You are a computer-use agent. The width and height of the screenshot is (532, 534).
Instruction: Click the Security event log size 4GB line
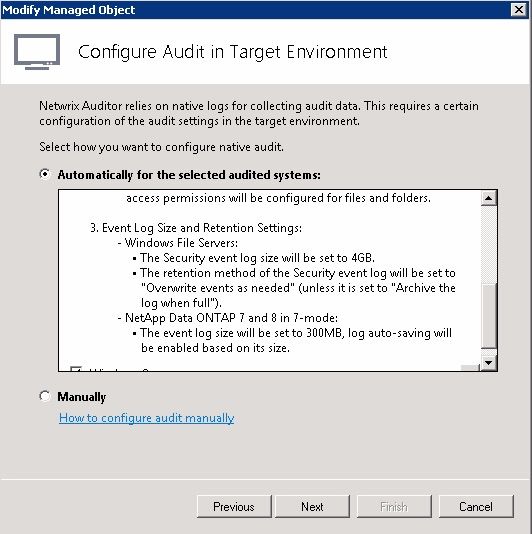tap(254, 258)
